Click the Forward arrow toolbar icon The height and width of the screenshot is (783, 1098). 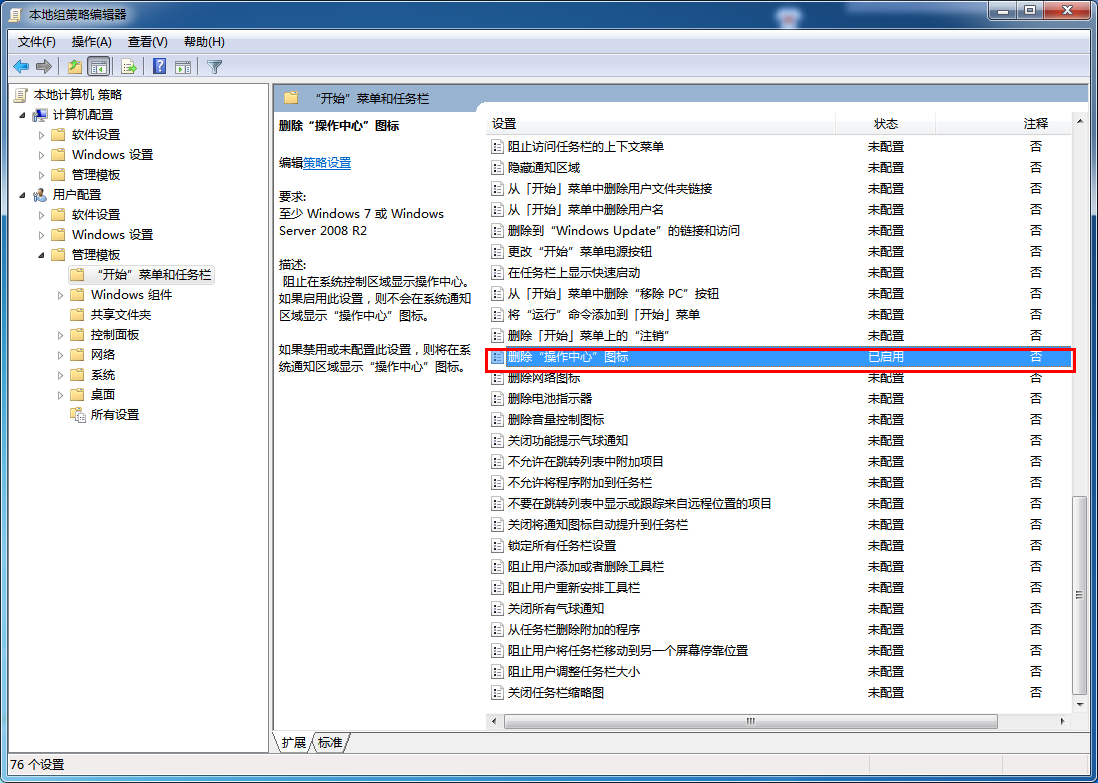click(44, 67)
